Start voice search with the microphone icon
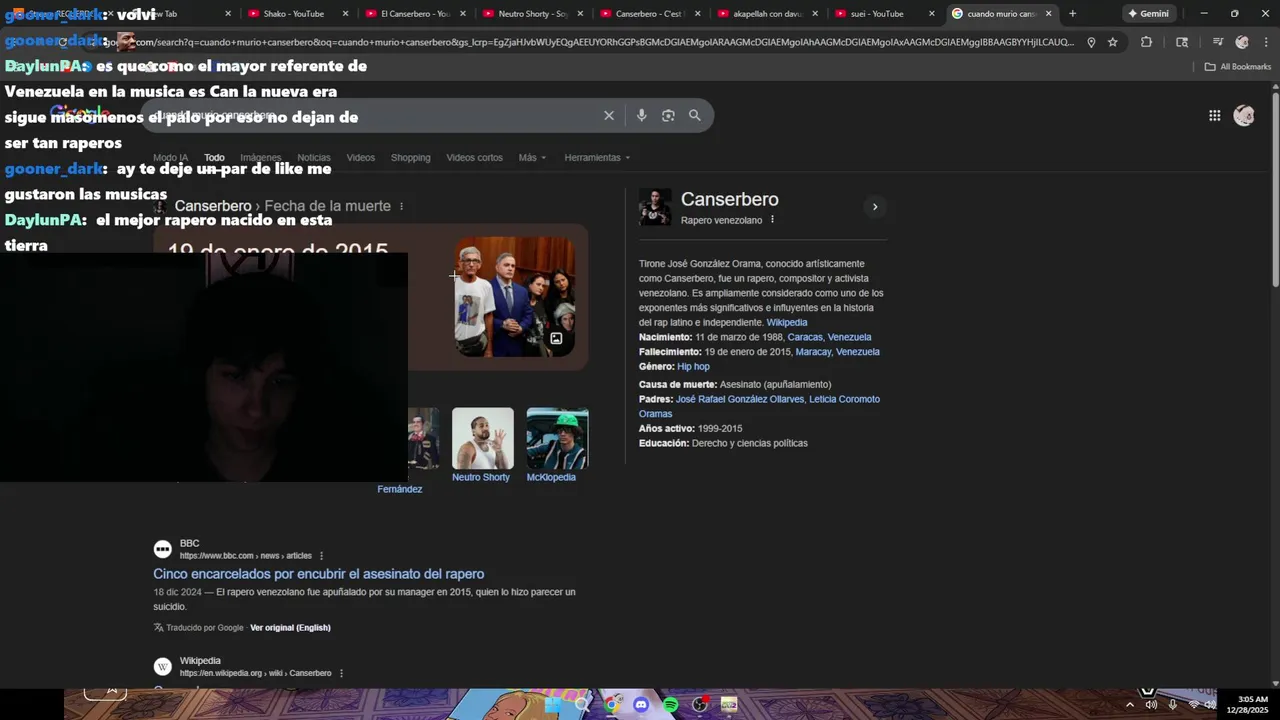The height and width of the screenshot is (720, 1280). coord(641,115)
